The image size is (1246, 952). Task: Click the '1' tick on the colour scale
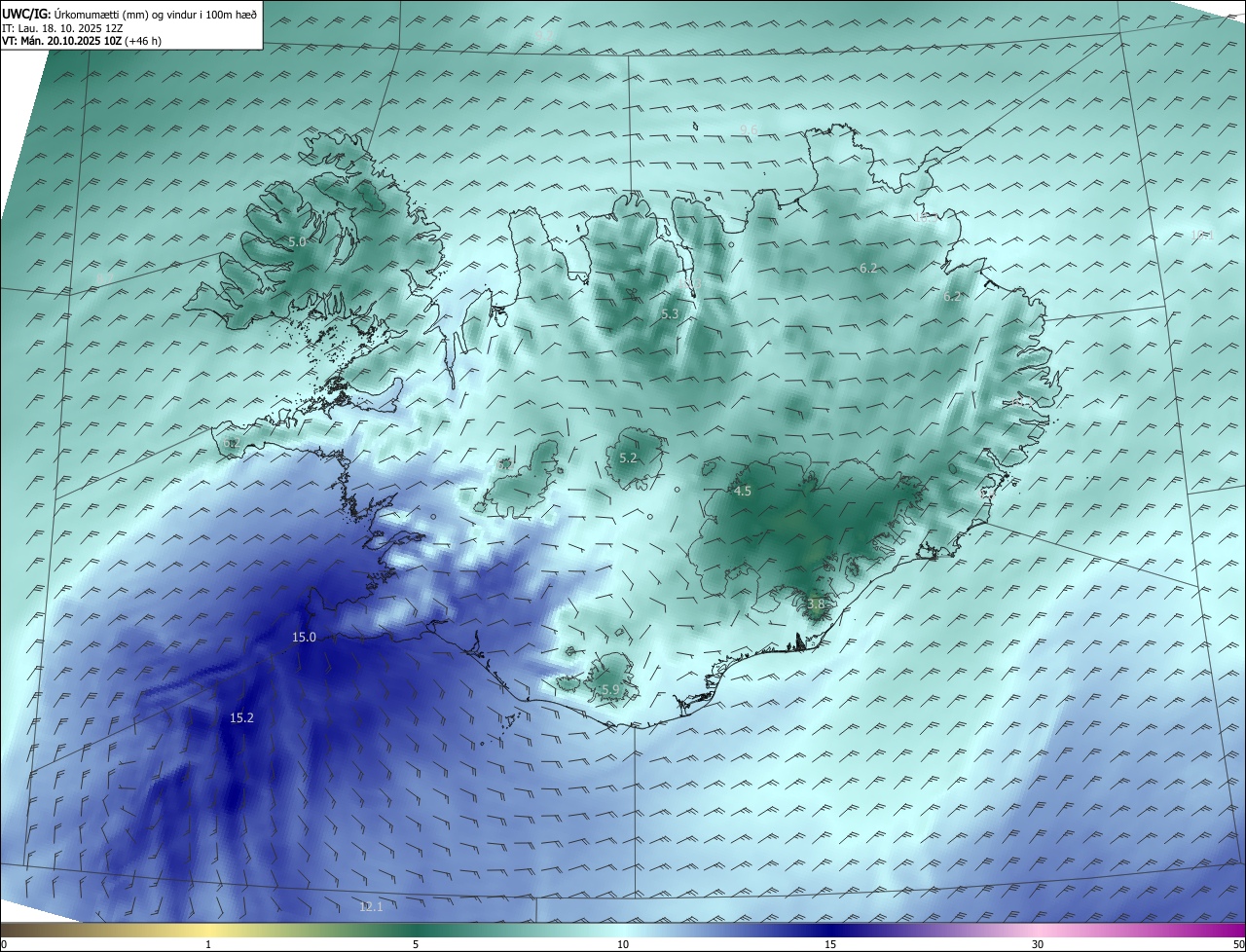tap(208, 944)
